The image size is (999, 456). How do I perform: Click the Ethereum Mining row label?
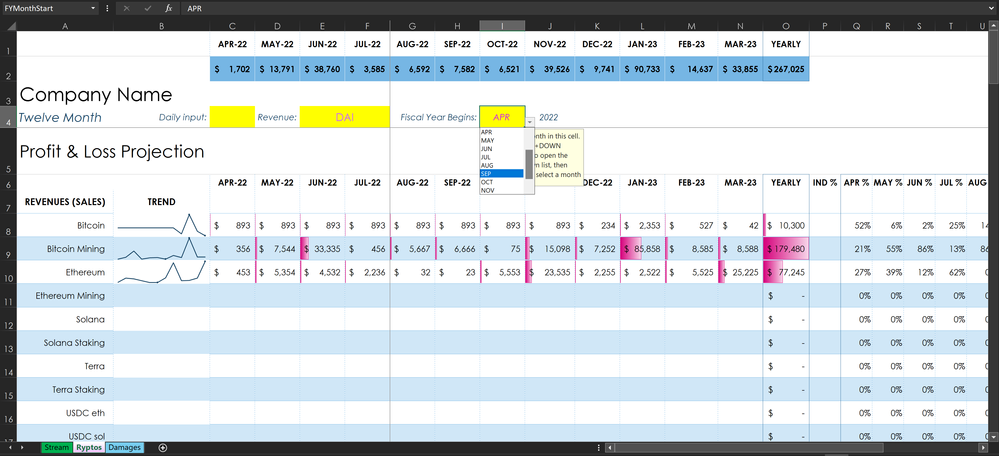[70, 296]
